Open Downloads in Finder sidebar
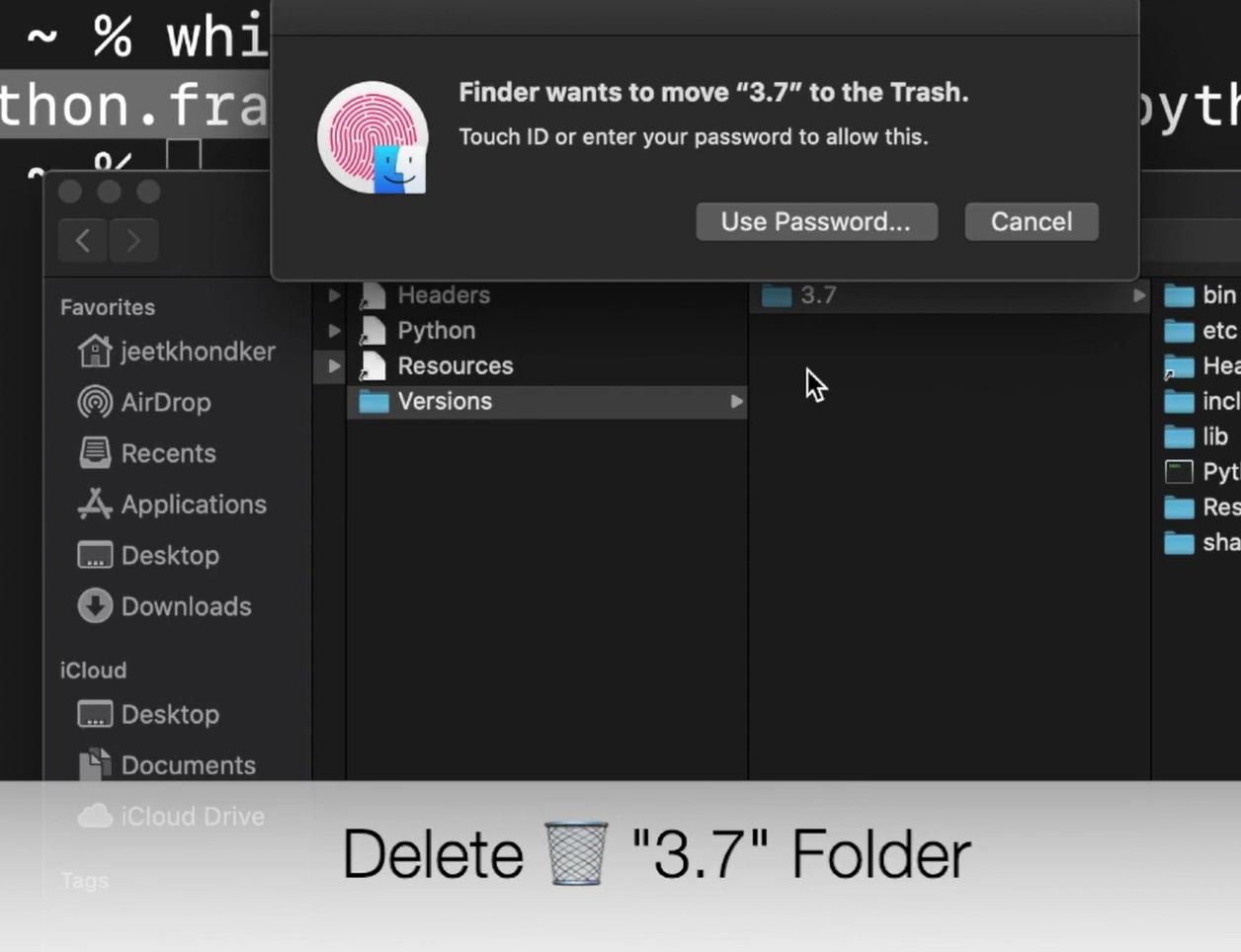This screenshot has width=1241, height=952. click(164, 606)
